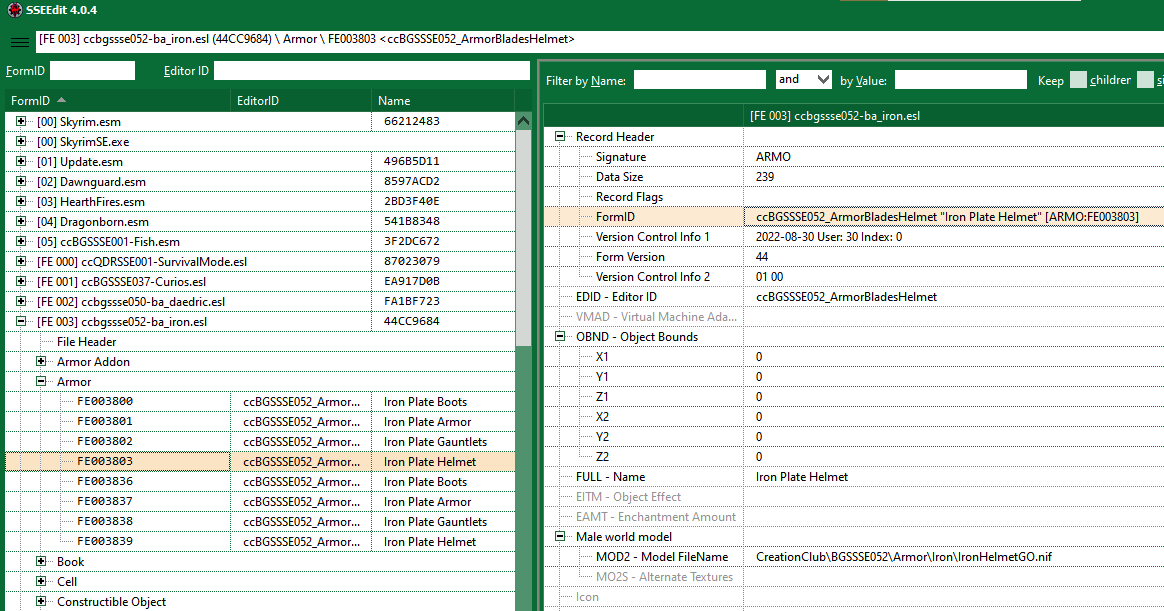The image size is (1164, 611).
Task: Click the ccbgssse052-ba_iron.esl column header
Action: (x=953, y=116)
